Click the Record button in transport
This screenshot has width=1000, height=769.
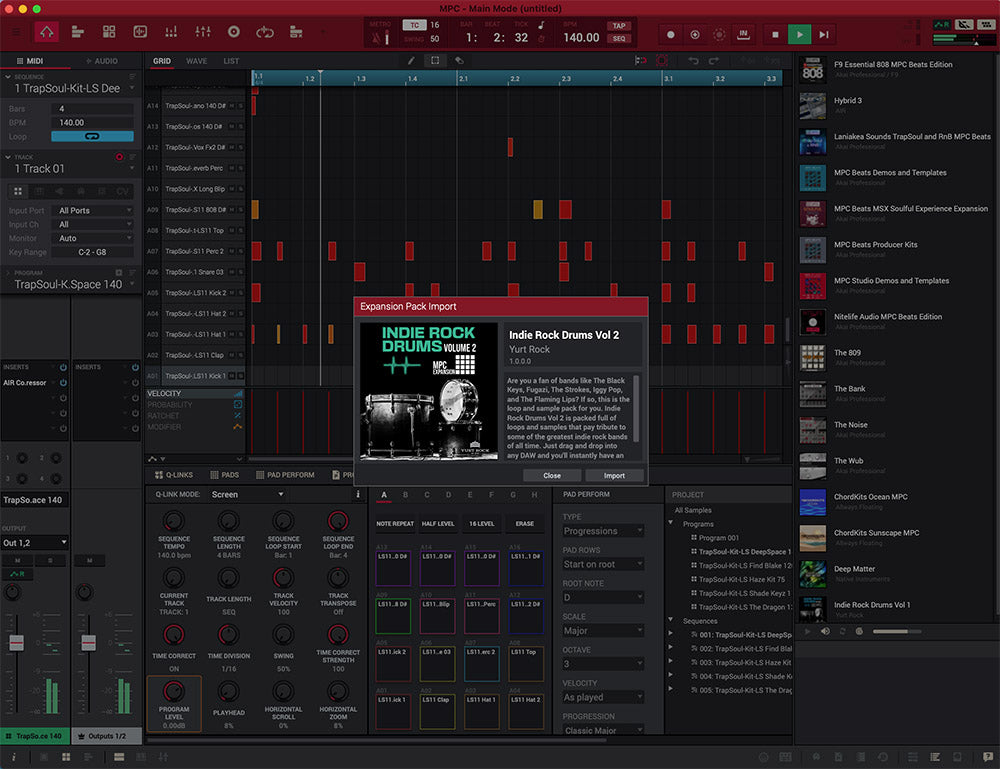tap(670, 34)
